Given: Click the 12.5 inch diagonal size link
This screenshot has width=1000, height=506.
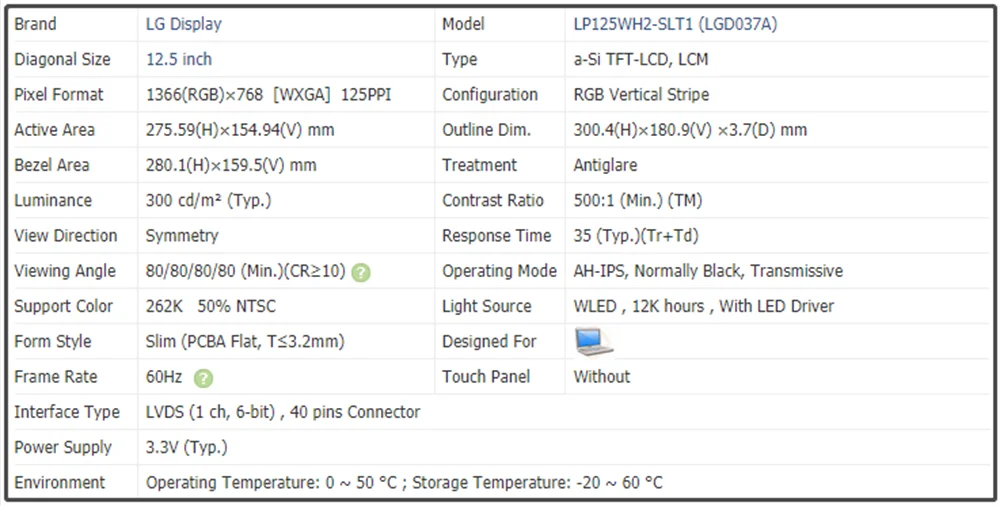Looking at the screenshot, I should coord(179,59).
